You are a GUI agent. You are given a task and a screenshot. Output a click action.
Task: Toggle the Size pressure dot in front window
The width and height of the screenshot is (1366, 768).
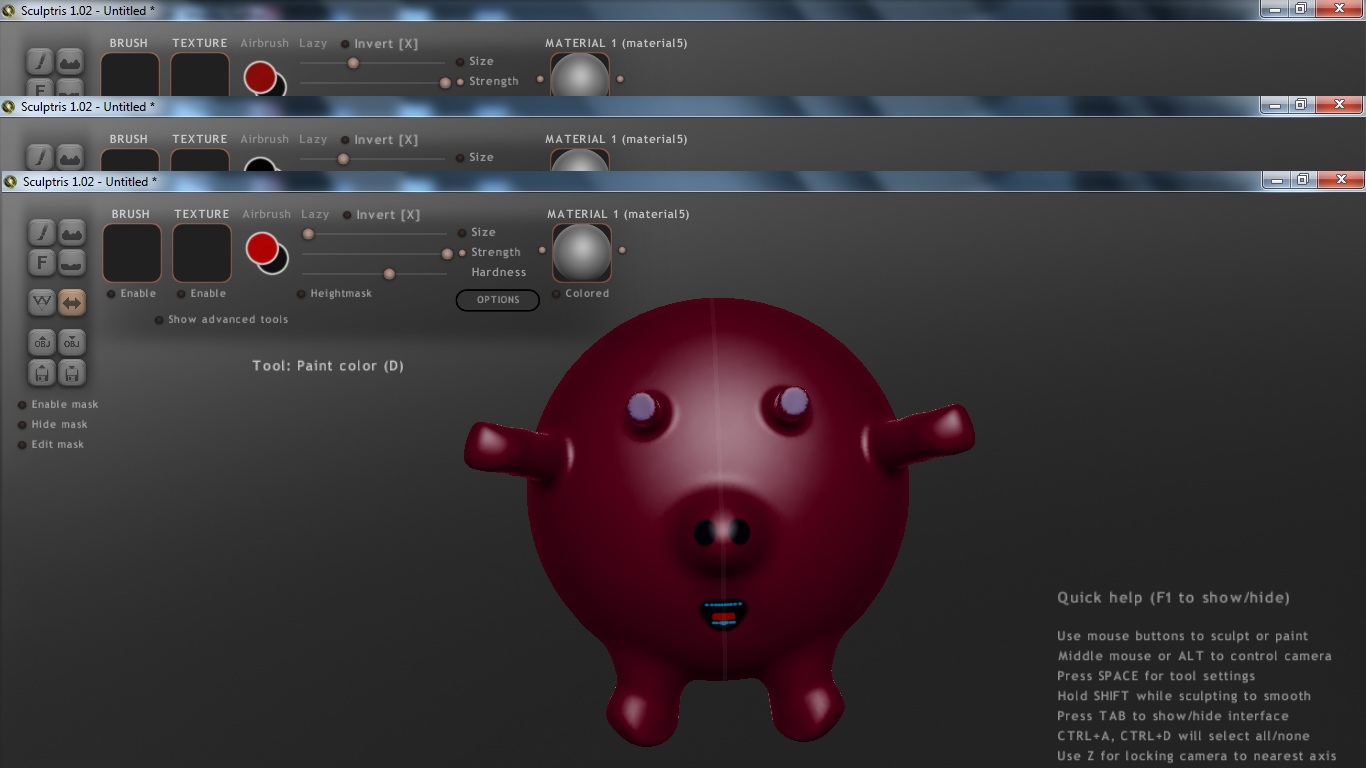(x=462, y=233)
